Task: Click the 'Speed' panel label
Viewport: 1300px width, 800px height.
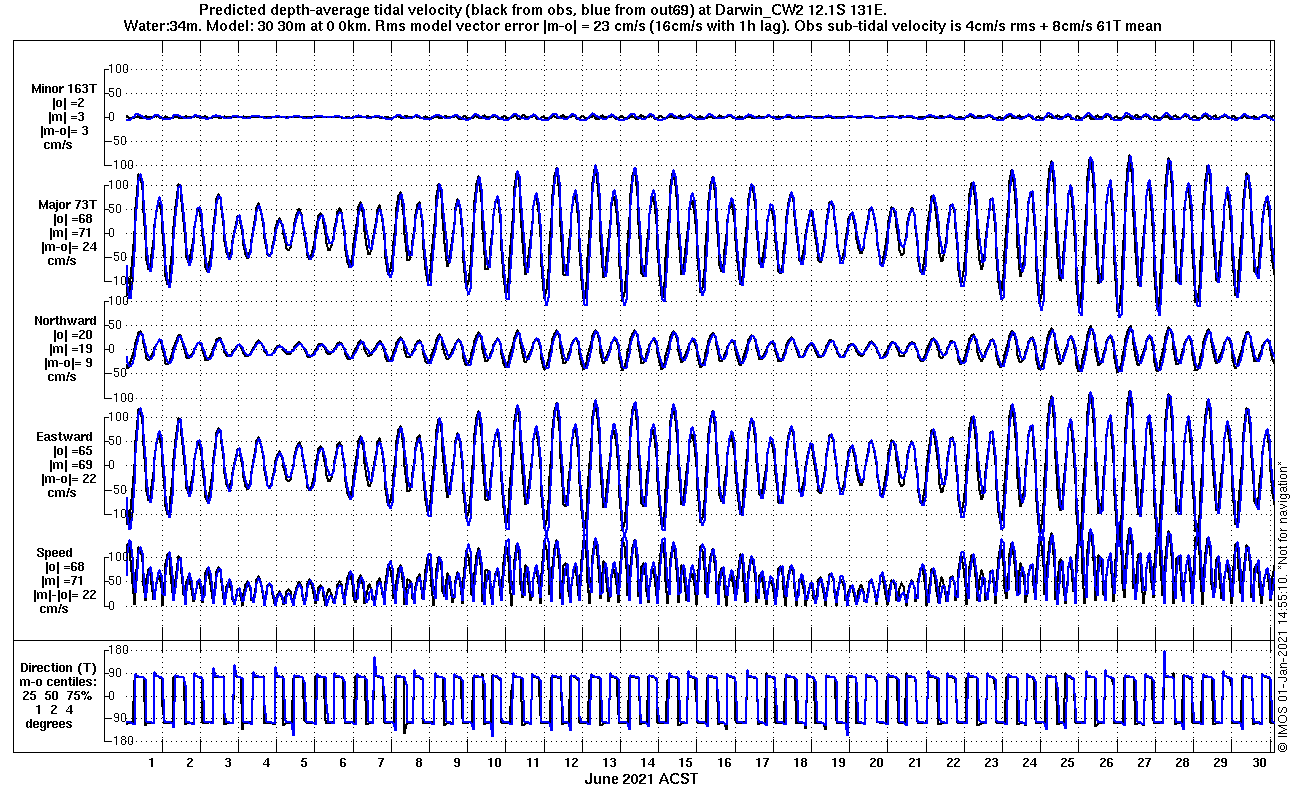Action: (x=54, y=553)
